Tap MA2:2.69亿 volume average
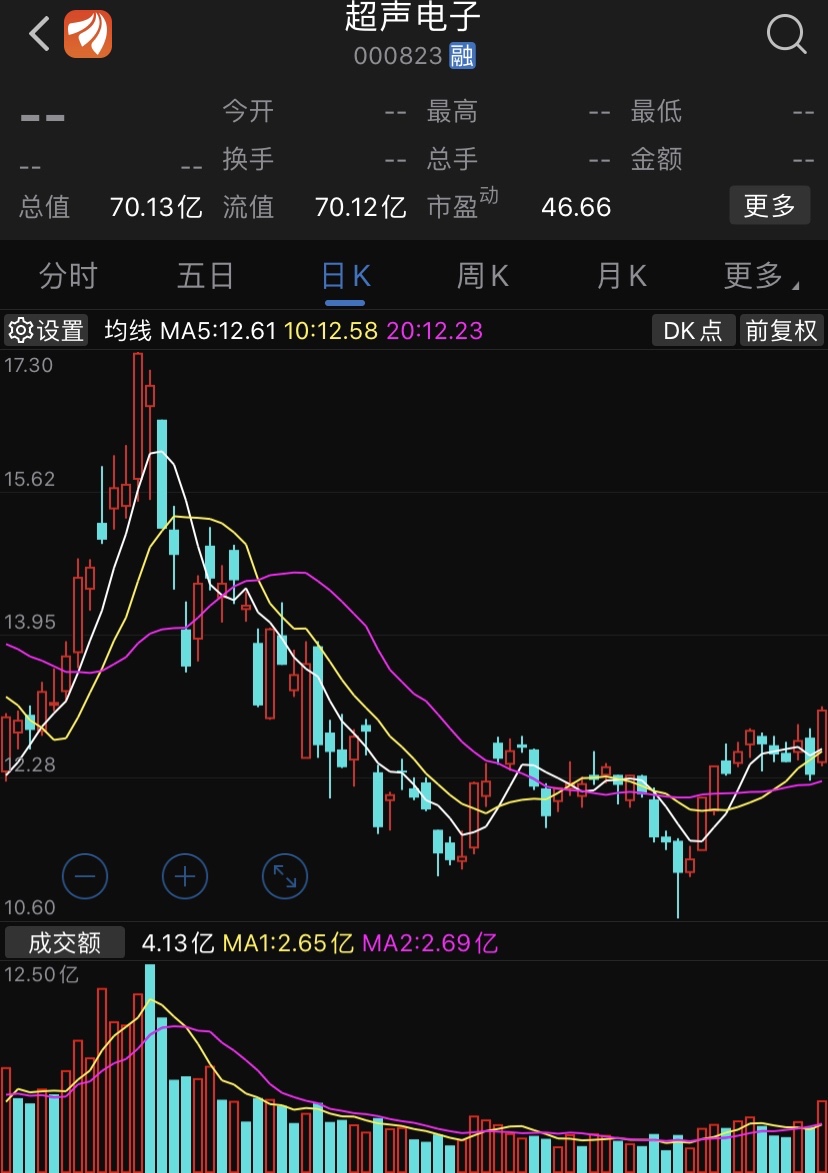 (430, 943)
